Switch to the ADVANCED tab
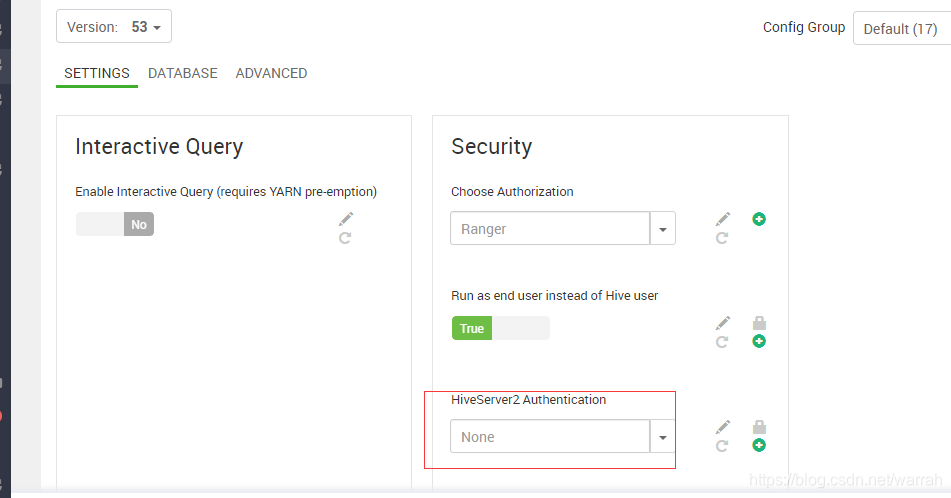The image size is (951, 498). pyautogui.click(x=271, y=73)
